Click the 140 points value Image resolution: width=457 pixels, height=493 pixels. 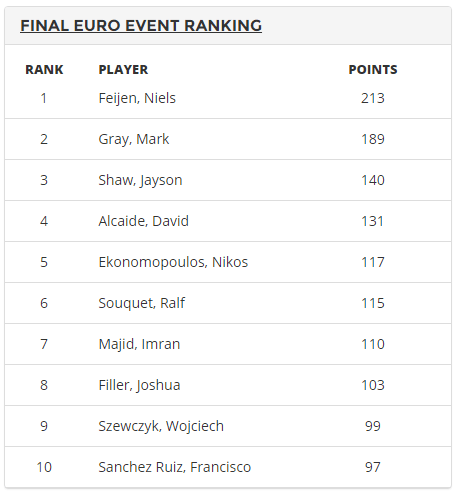373,180
